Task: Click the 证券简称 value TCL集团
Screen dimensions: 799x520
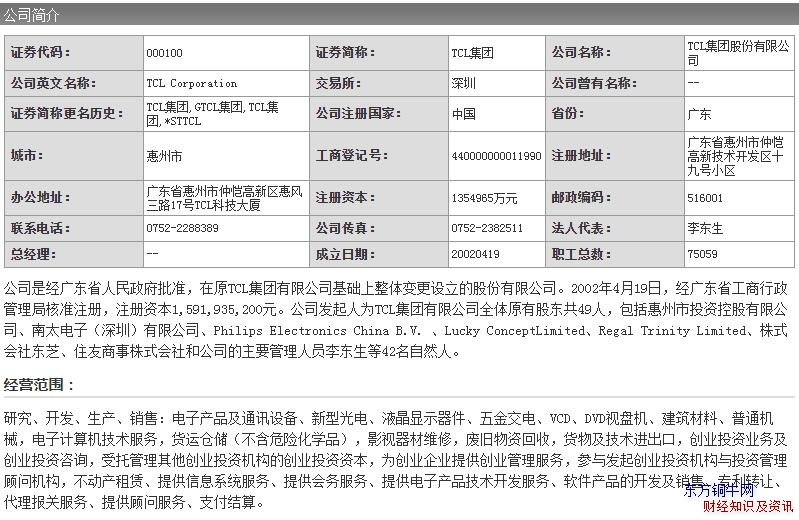Action: tap(472, 53)
